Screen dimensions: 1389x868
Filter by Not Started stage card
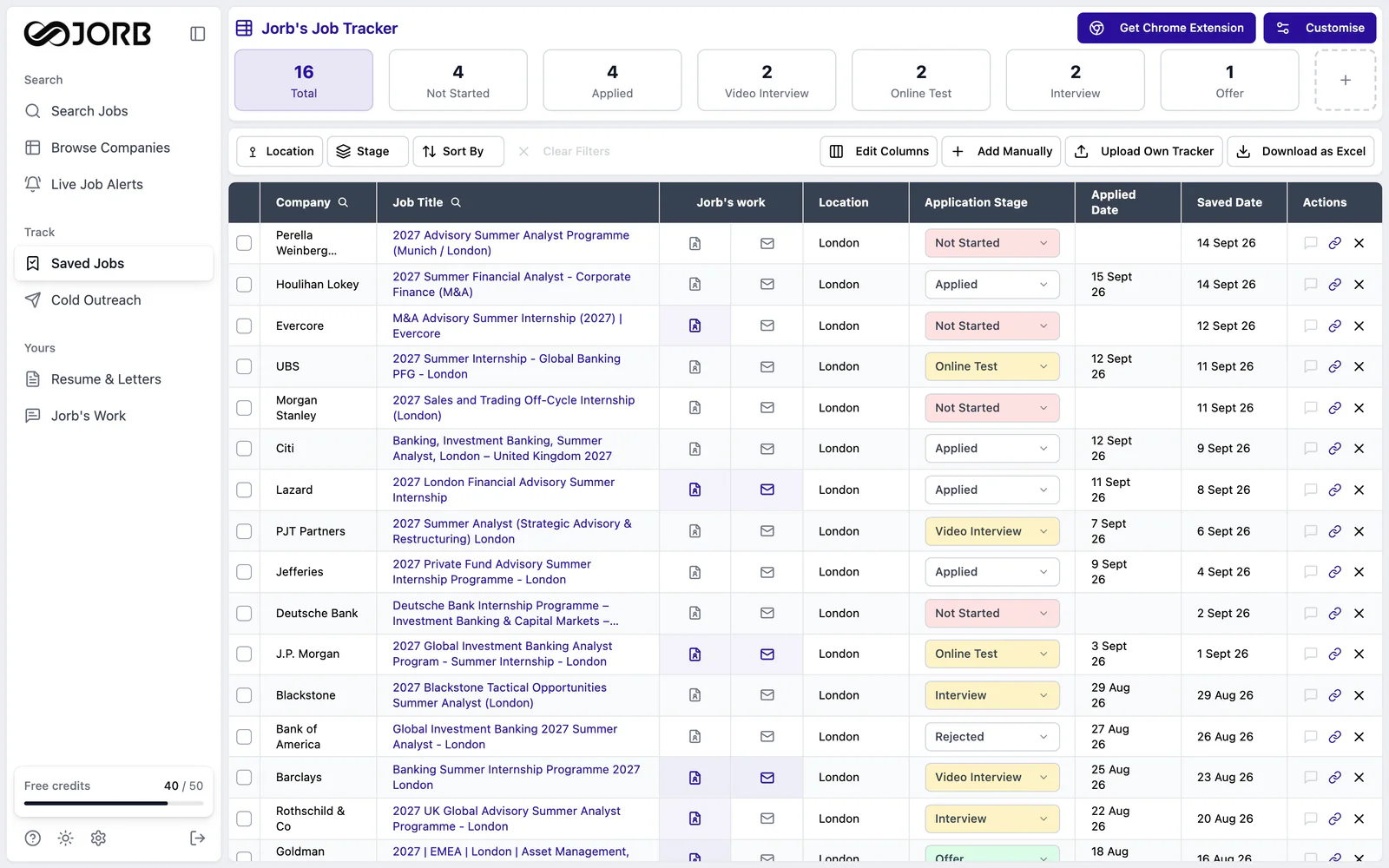(458, 80)
